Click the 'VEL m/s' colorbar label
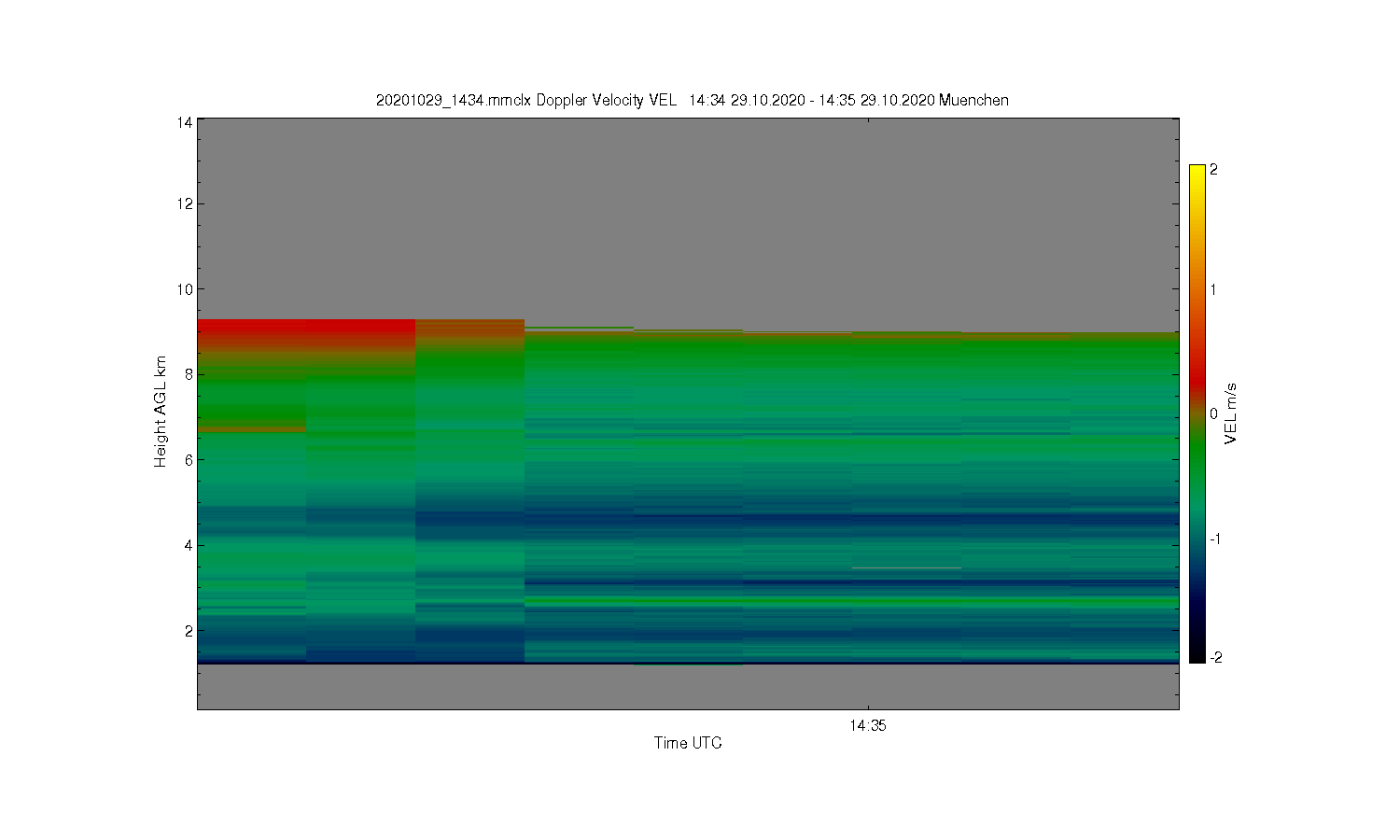 click(1231, 413)
